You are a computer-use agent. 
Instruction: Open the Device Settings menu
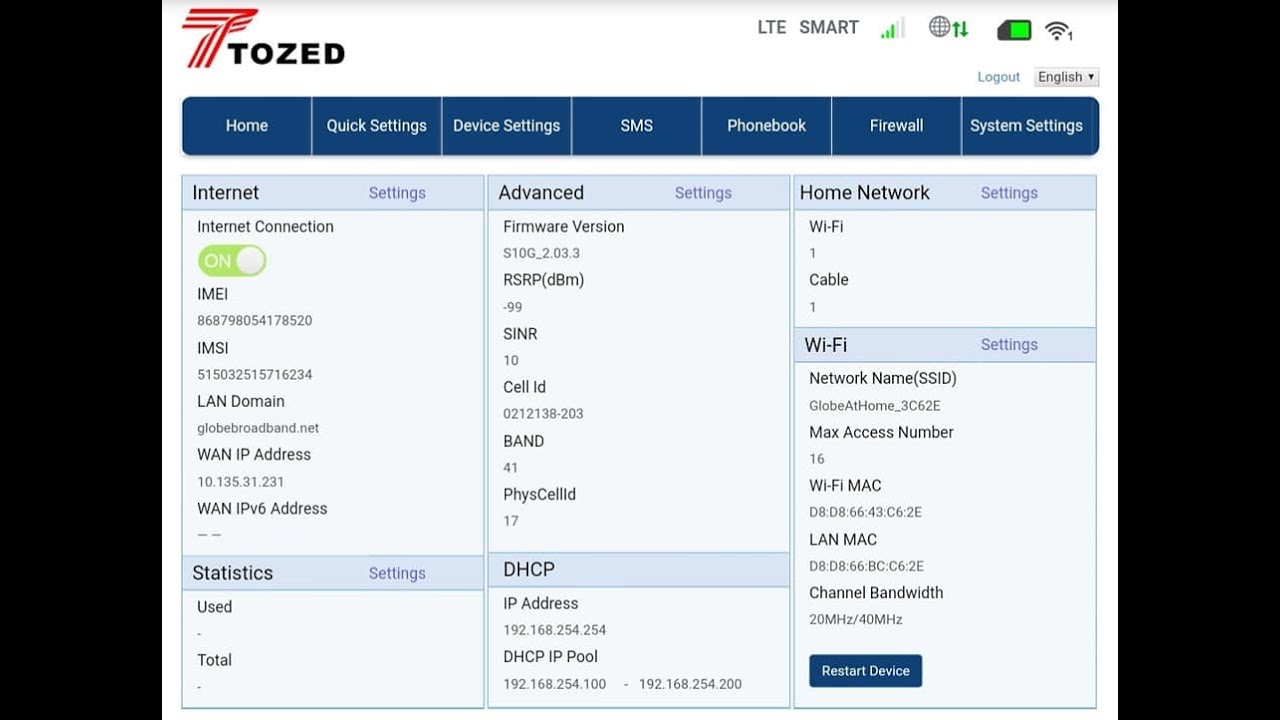coord(506,126)
